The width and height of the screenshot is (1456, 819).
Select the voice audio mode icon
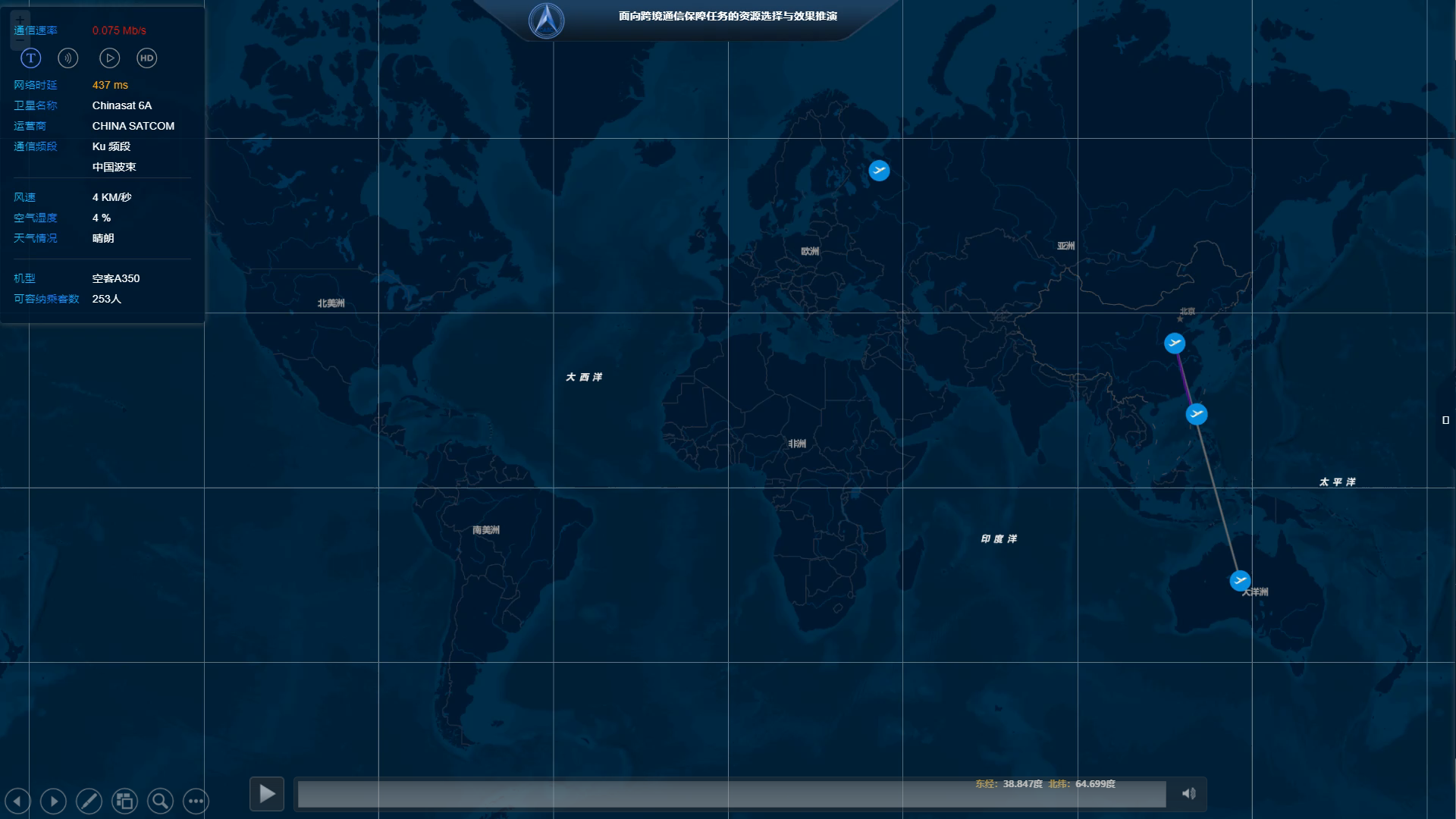tap(68, 58)
